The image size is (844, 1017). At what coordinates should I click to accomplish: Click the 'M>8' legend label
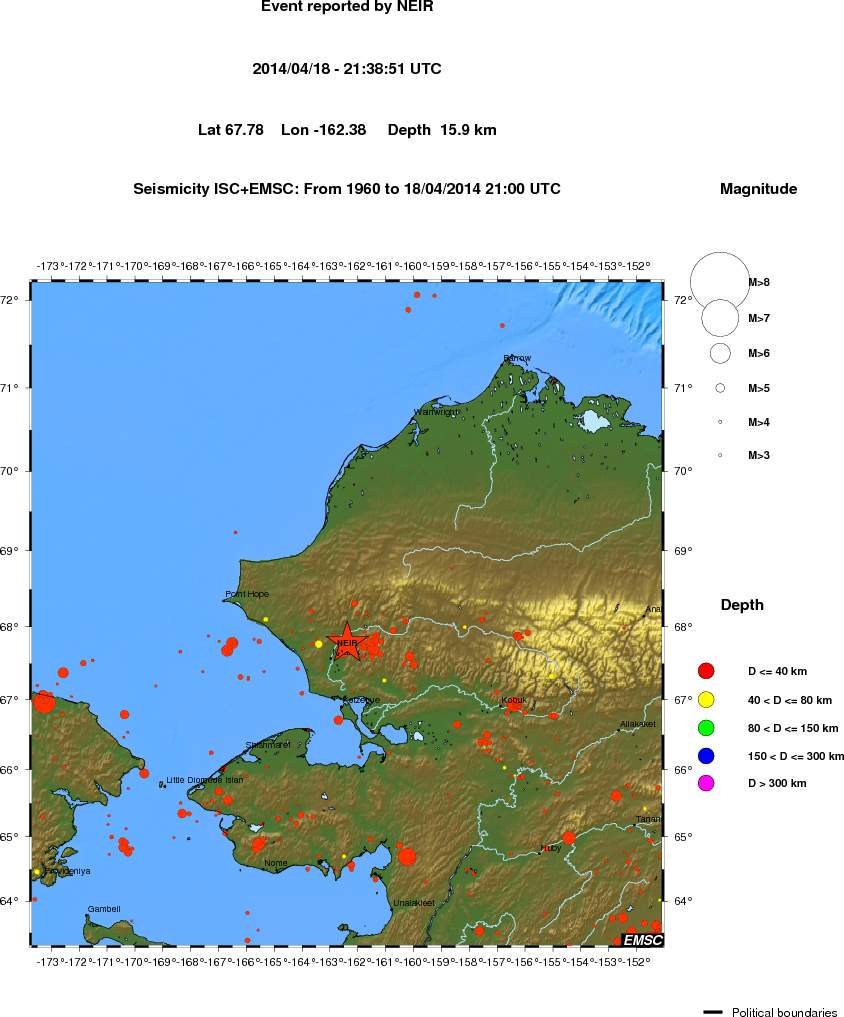(x=759, y=282)
